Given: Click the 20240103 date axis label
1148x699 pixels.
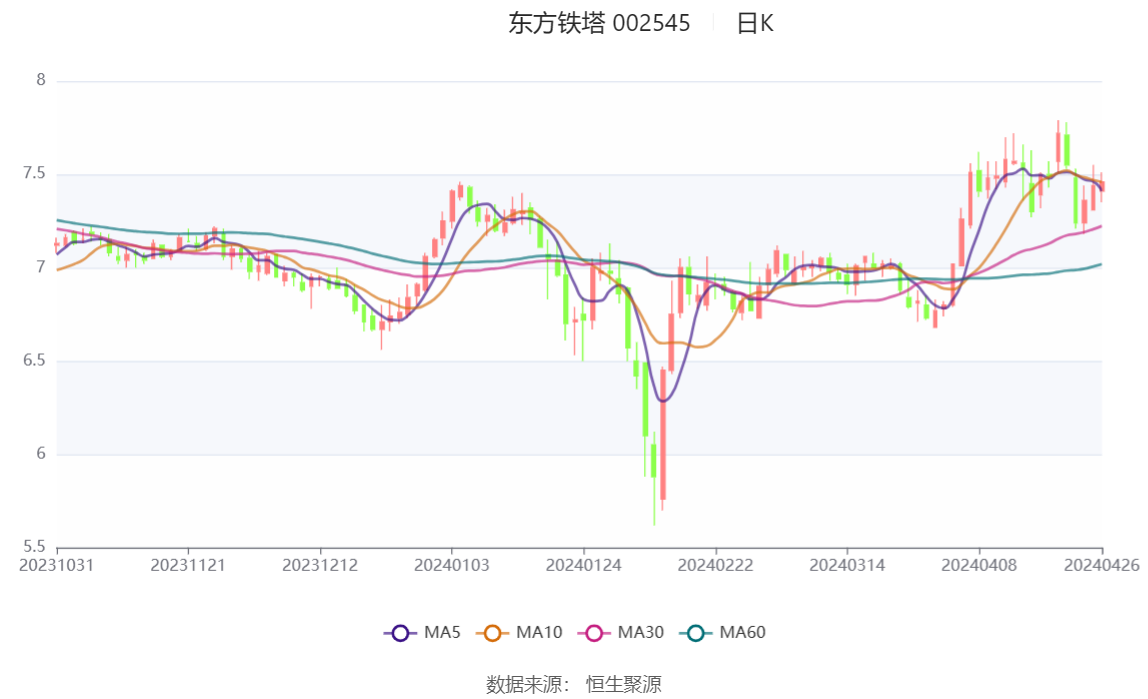Looking at the screenshot, I should (x=452, y=565).
